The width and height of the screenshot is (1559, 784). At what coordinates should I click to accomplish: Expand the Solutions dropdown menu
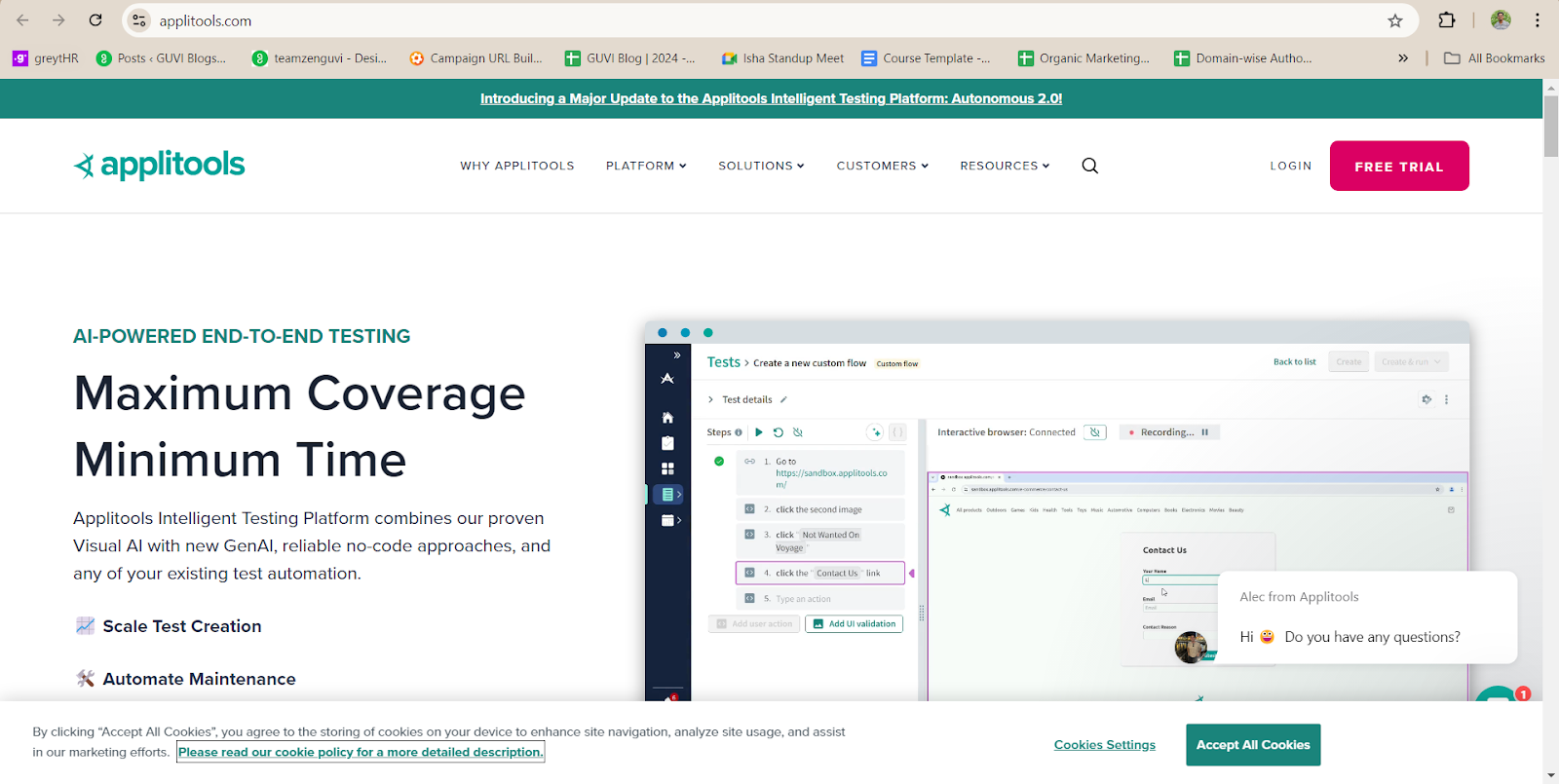tap(761, 166)
